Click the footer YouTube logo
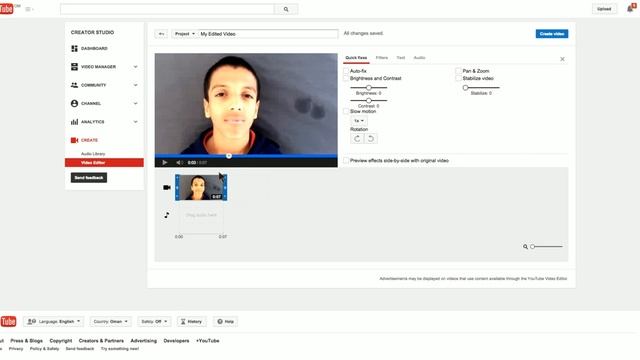Image resolution: width=640 pixels, height=360 pixels. click(x=8, y=321)
